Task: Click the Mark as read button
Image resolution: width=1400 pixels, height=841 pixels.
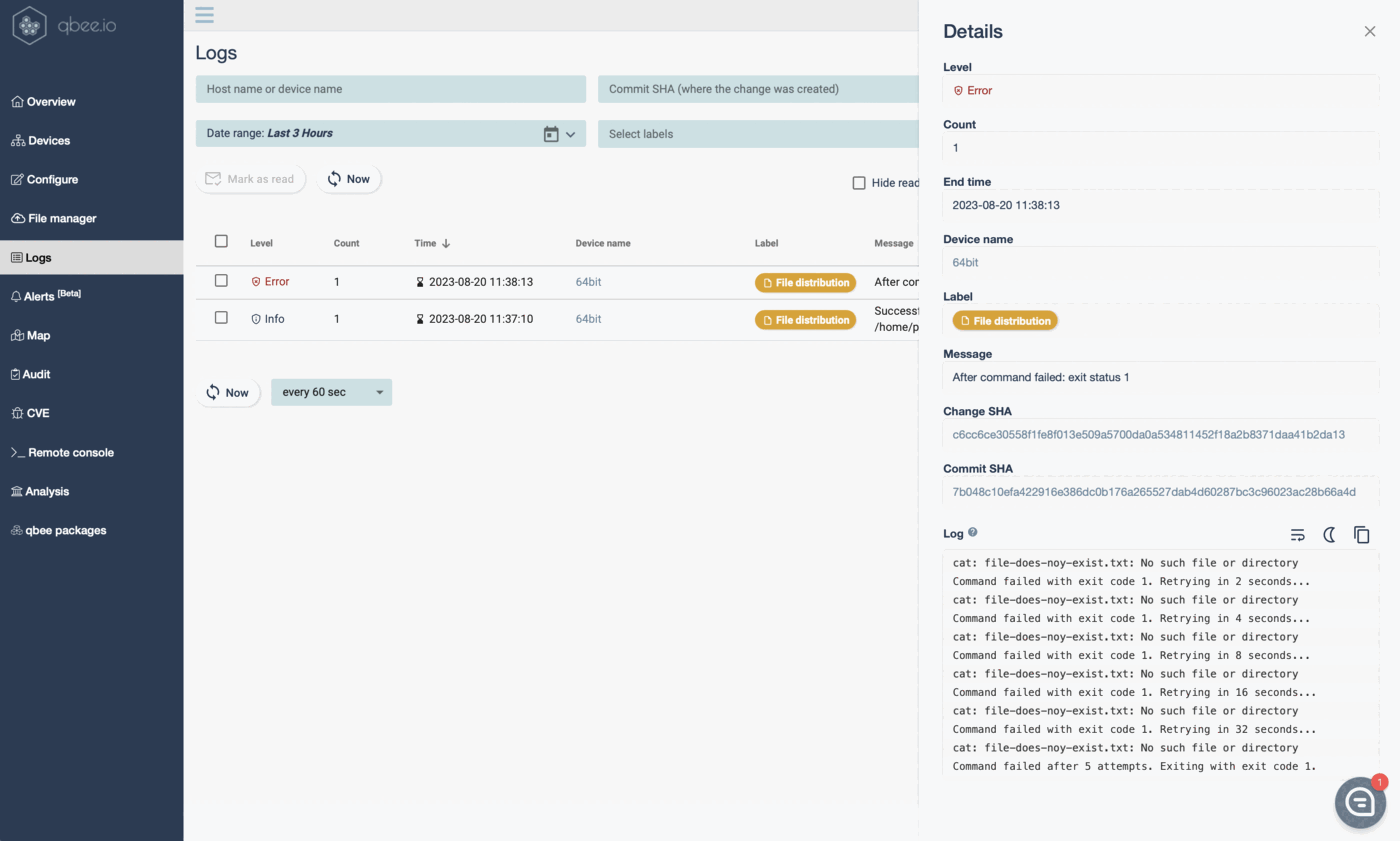Action: [251, 179]
